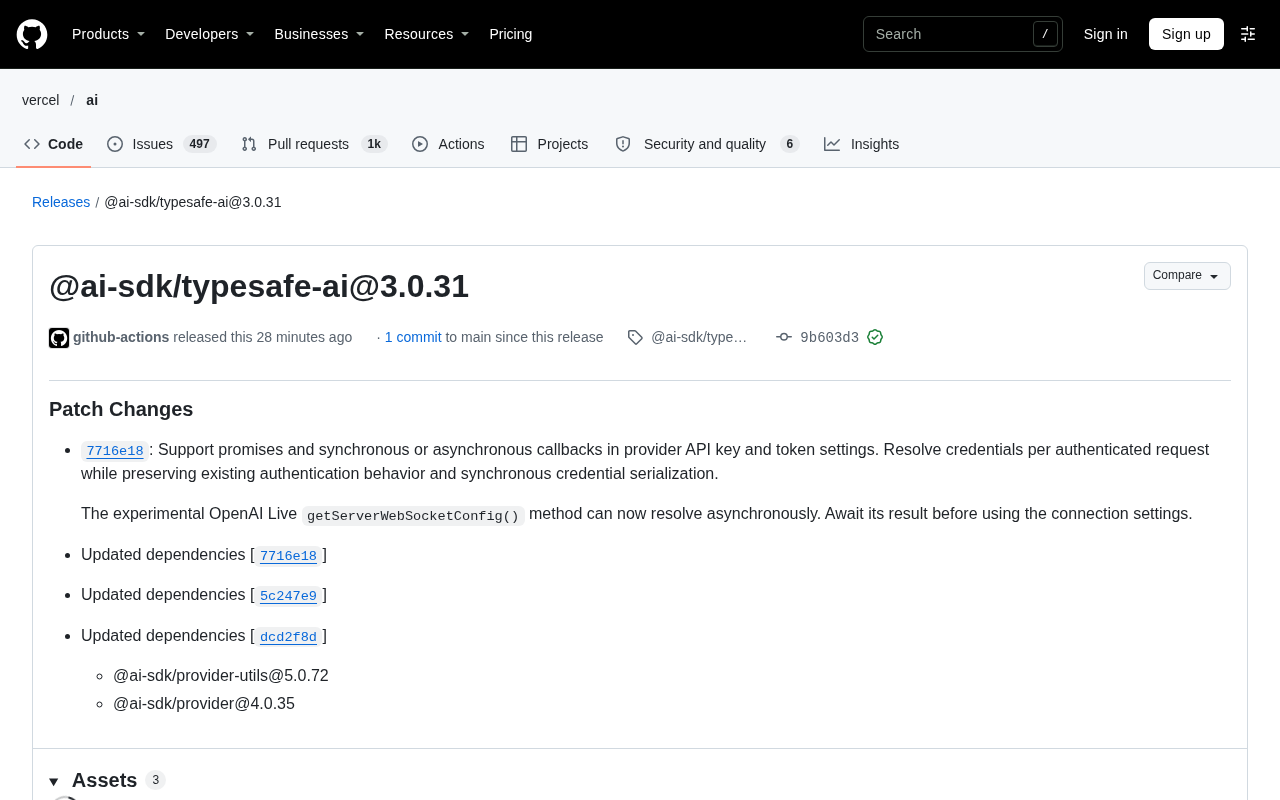The width and height of the screenshot is (1280, 800).
Task: Open the dcd2f8d commit link
Action: pyautogui.click(x=288, y=637)
